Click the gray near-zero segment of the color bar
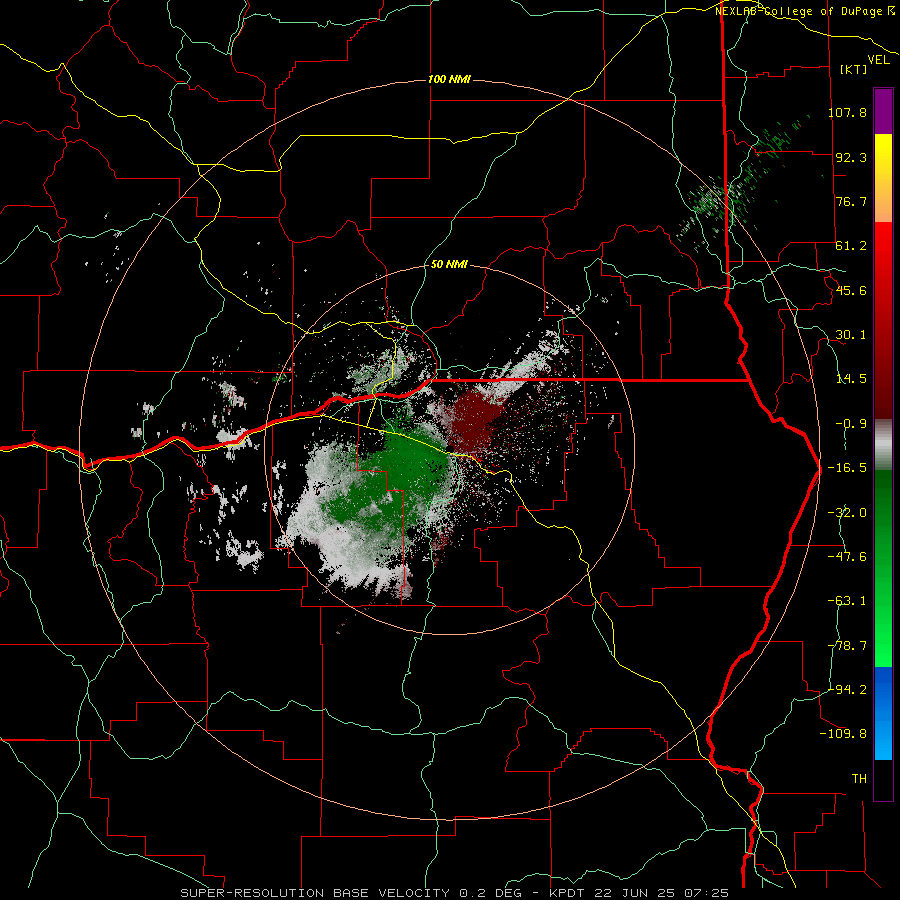This screenshot has width=900, height=900. (883, 445)
